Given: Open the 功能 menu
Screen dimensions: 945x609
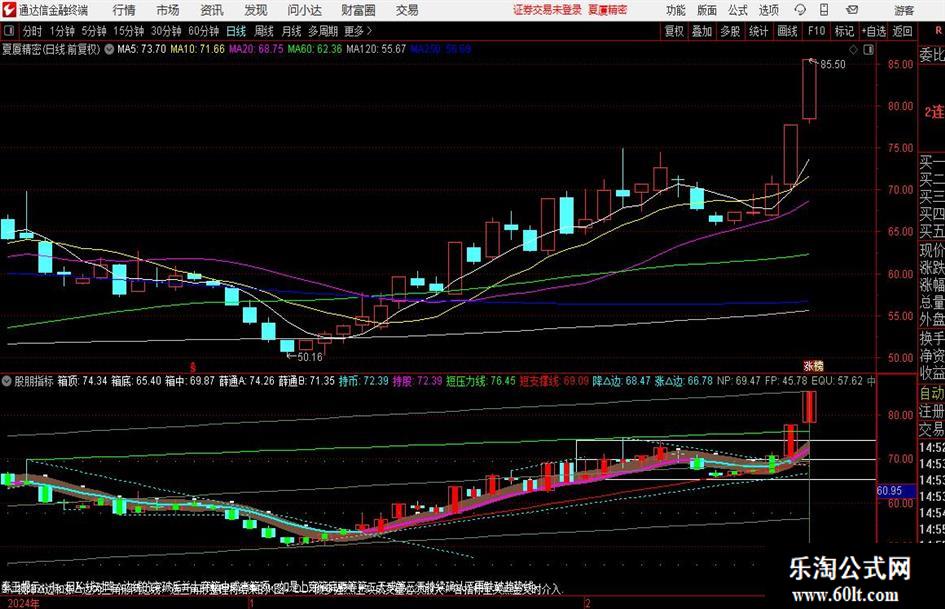Looking at the screenshot, I should point(676,10).
